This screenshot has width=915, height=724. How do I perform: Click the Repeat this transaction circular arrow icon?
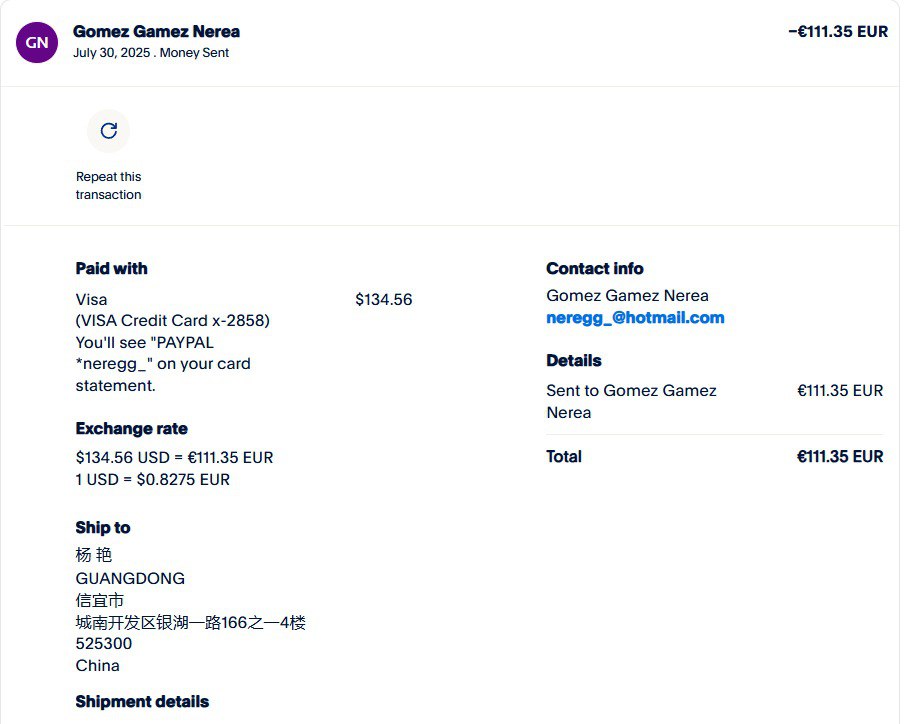(x=108, y=130)
